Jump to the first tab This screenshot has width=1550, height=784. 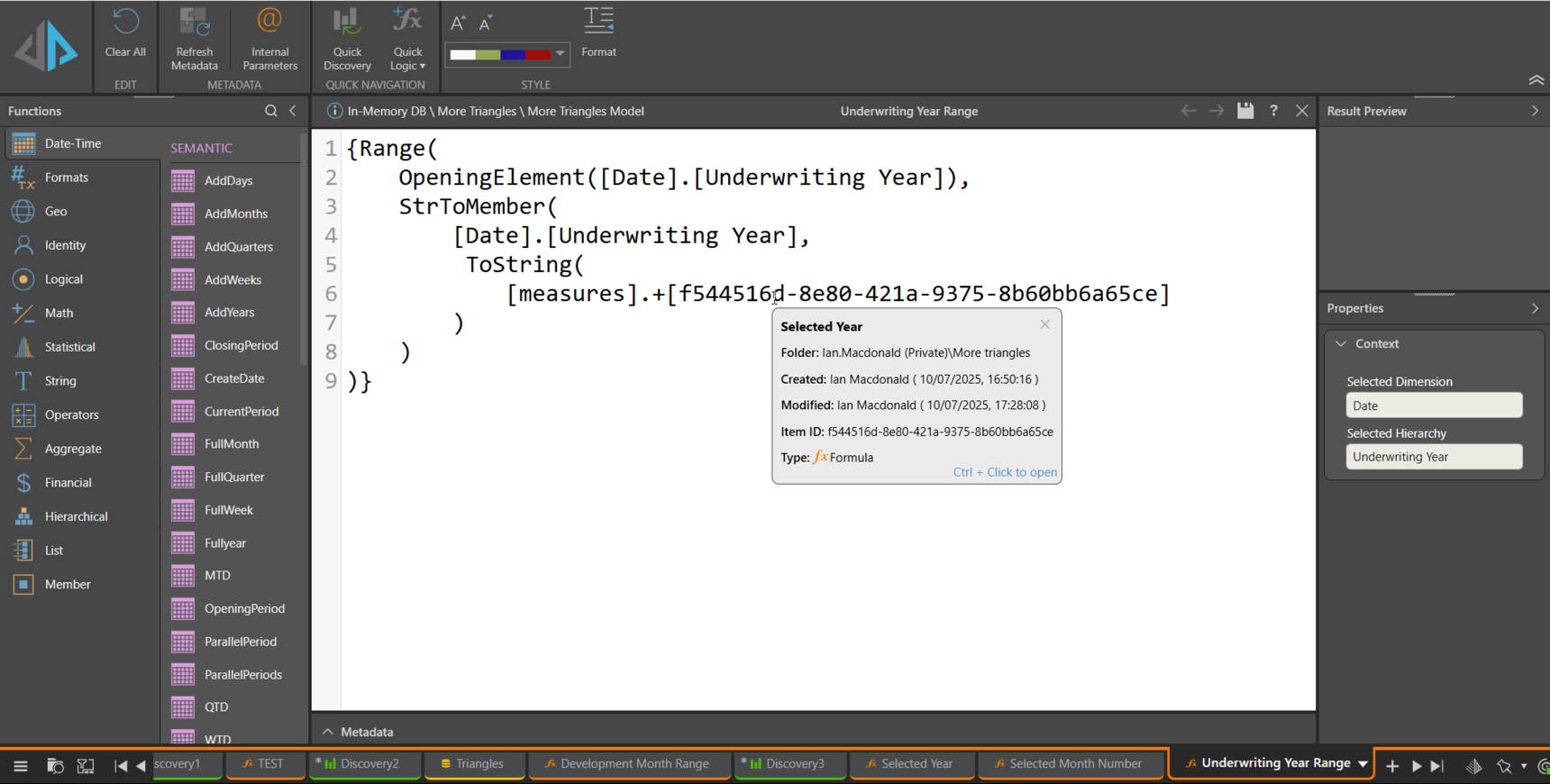(x=120, y=766)
